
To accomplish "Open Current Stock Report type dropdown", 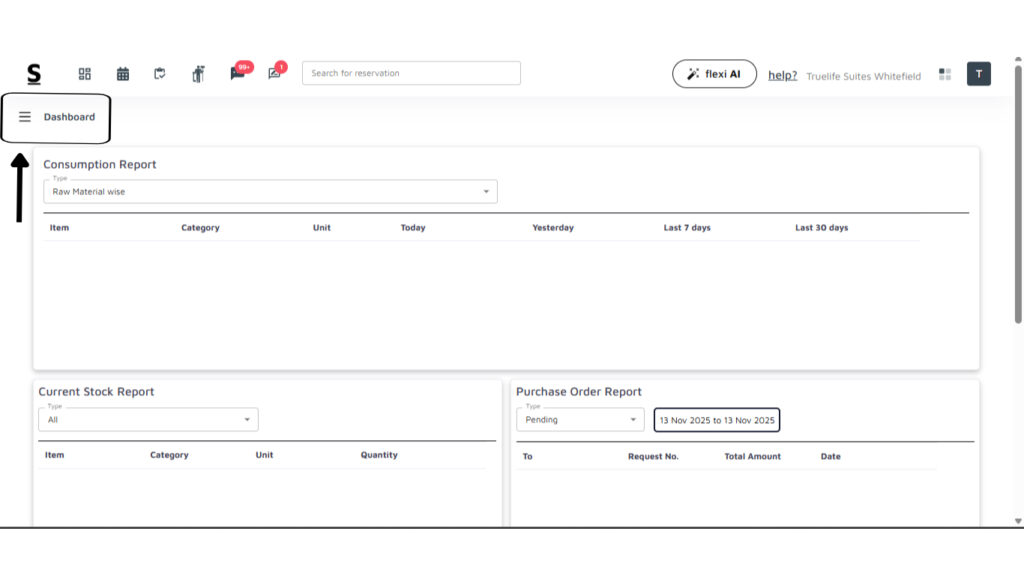I will (x=148, y=420).
